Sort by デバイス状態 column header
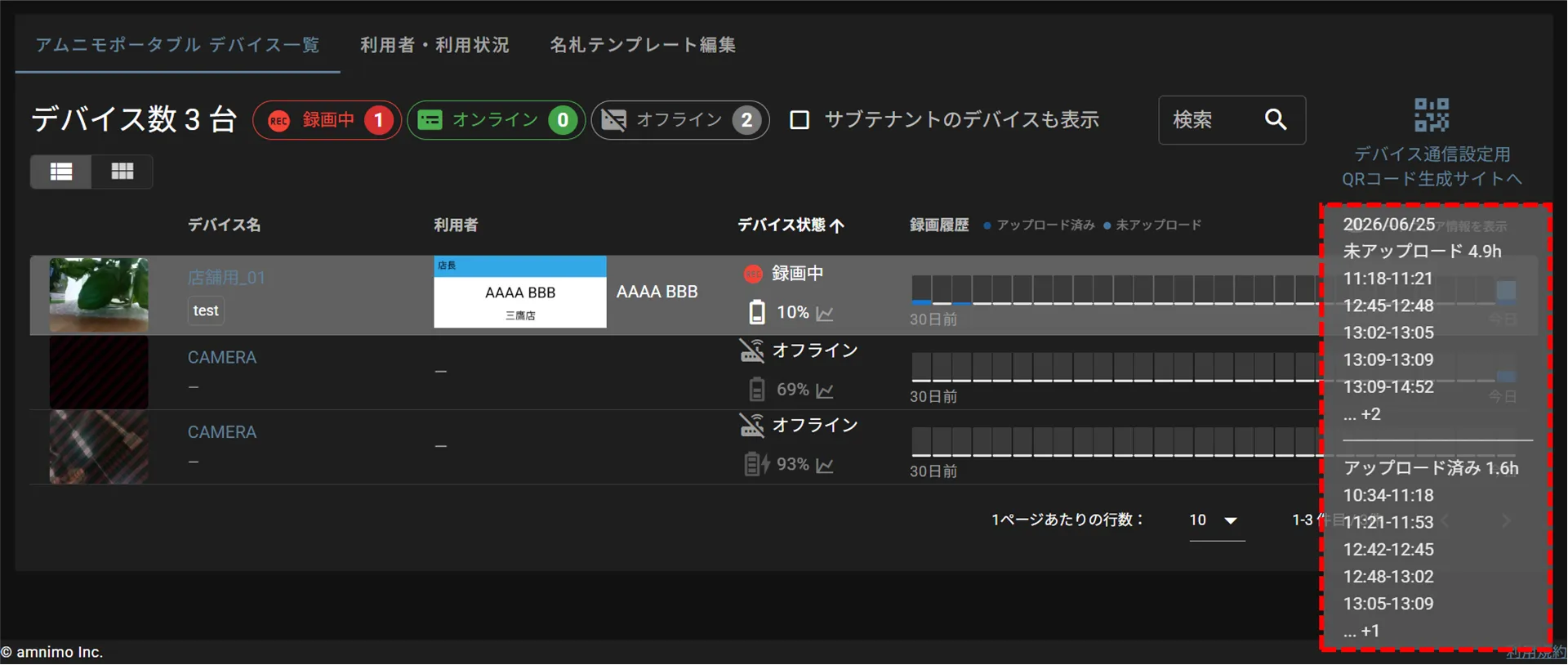This screenshot has width=1568, height=665. click(791, 225)
